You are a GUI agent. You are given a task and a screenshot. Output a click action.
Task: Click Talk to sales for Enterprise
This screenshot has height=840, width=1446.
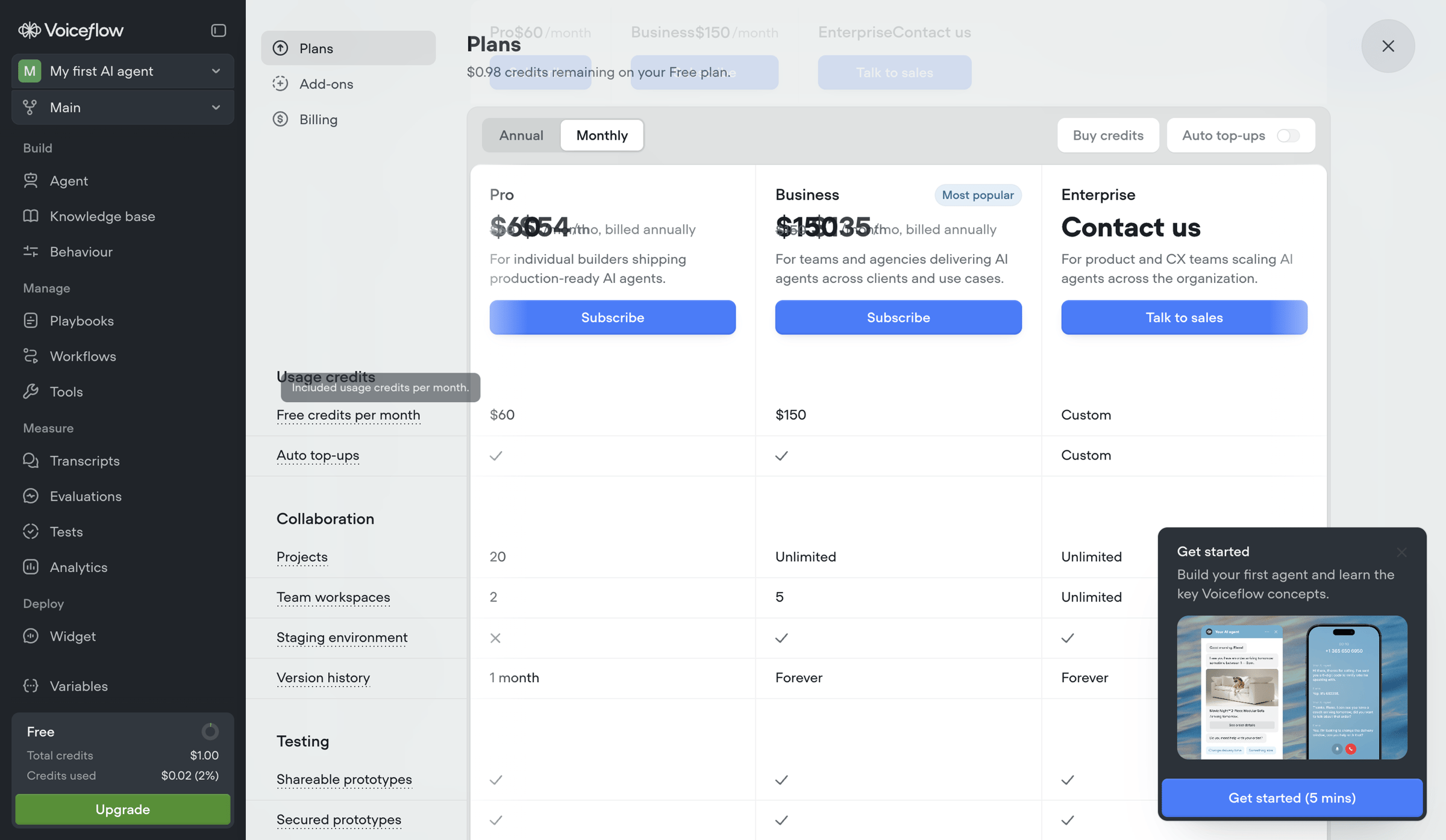(1184, 317)
